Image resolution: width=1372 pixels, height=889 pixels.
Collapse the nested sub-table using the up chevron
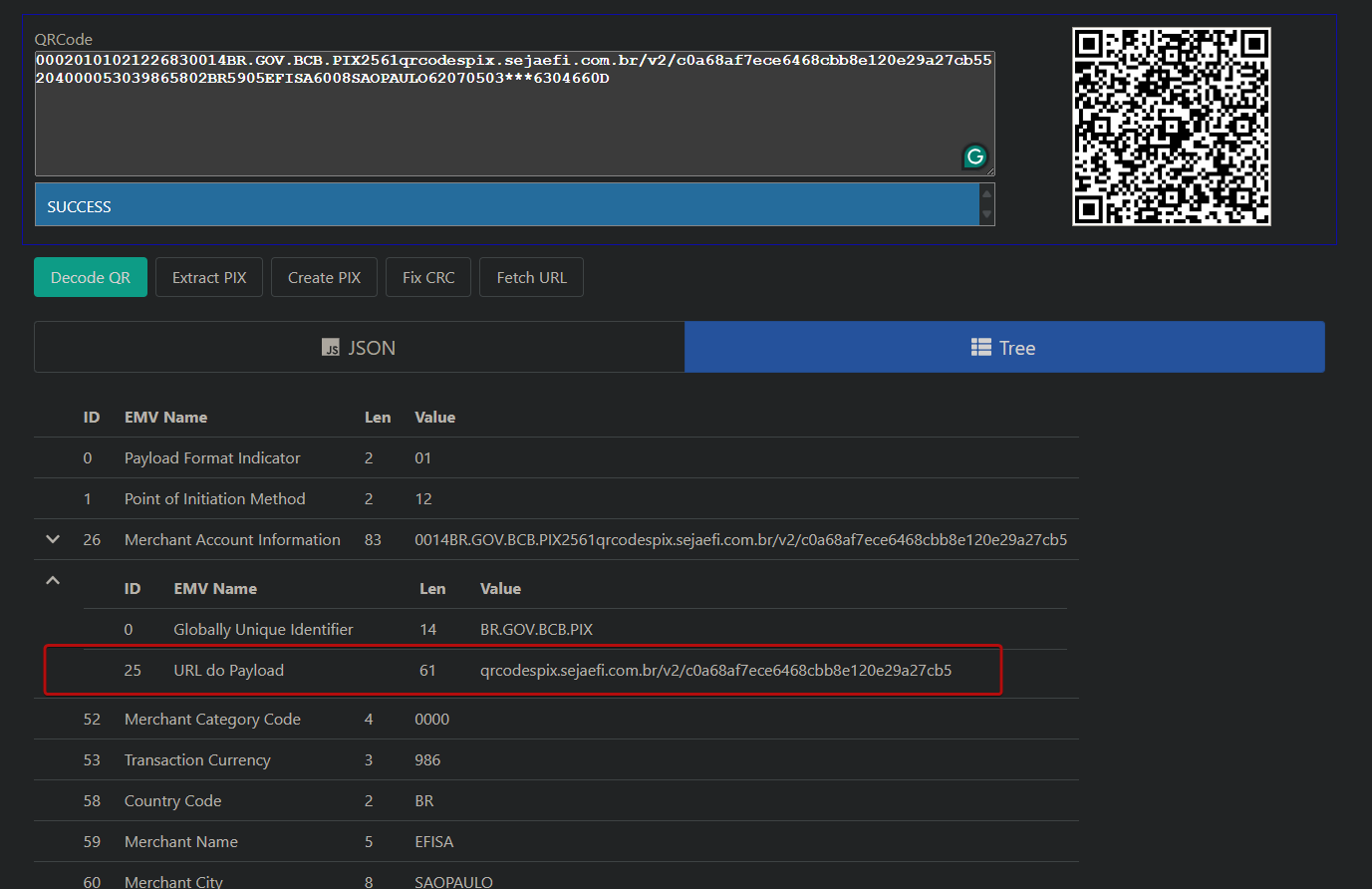point(53,580)
